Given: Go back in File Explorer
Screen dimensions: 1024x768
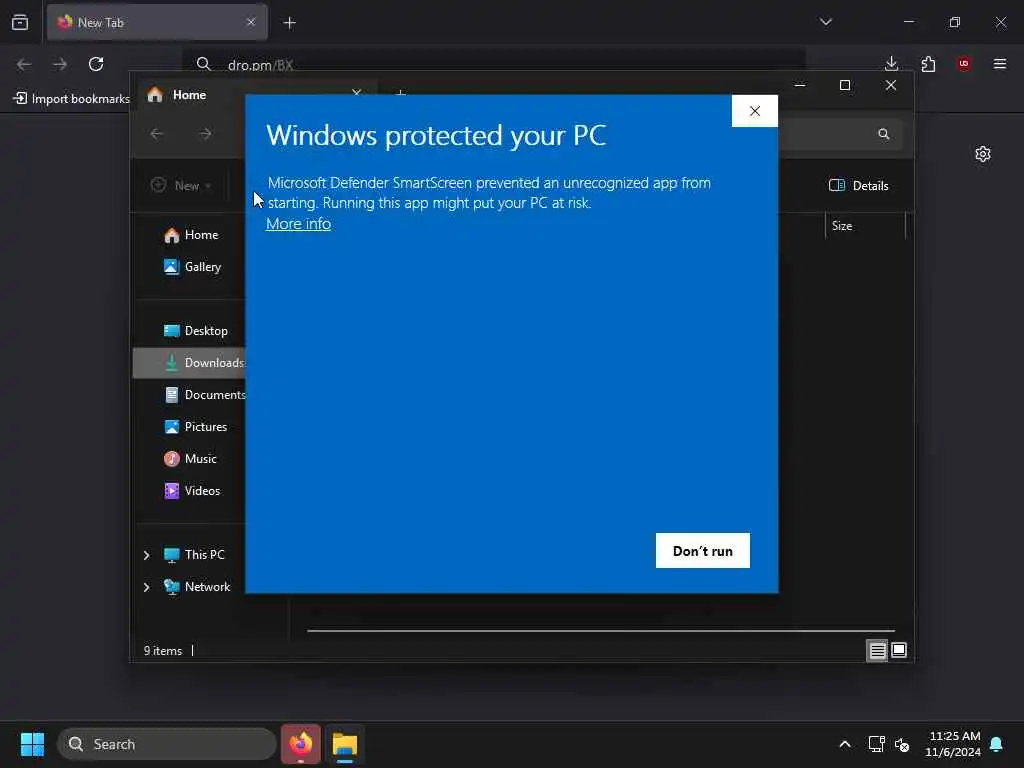Looking at the screenshot, I should click(x=157, y=134).
